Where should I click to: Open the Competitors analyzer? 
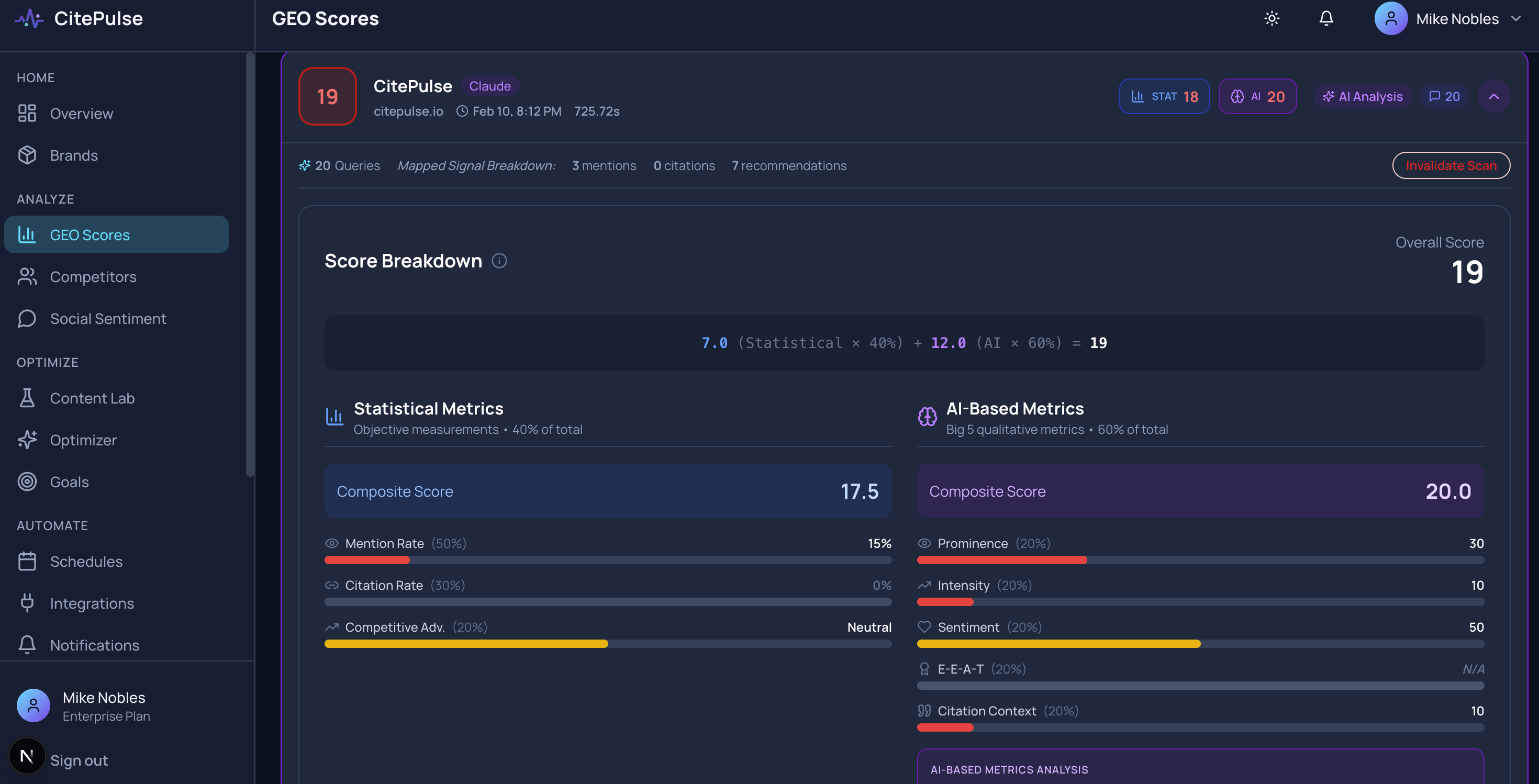coord(93,276)
